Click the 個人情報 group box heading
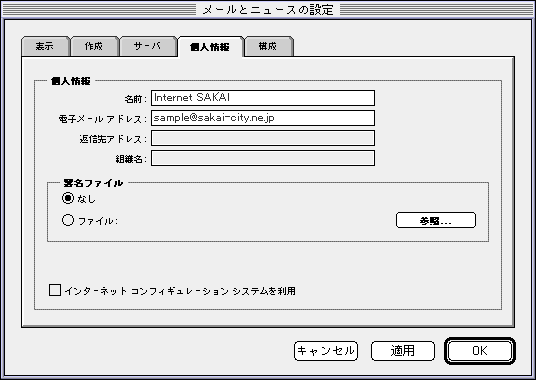The height and width of the screenshot is (380, 536). click(71, 81)
